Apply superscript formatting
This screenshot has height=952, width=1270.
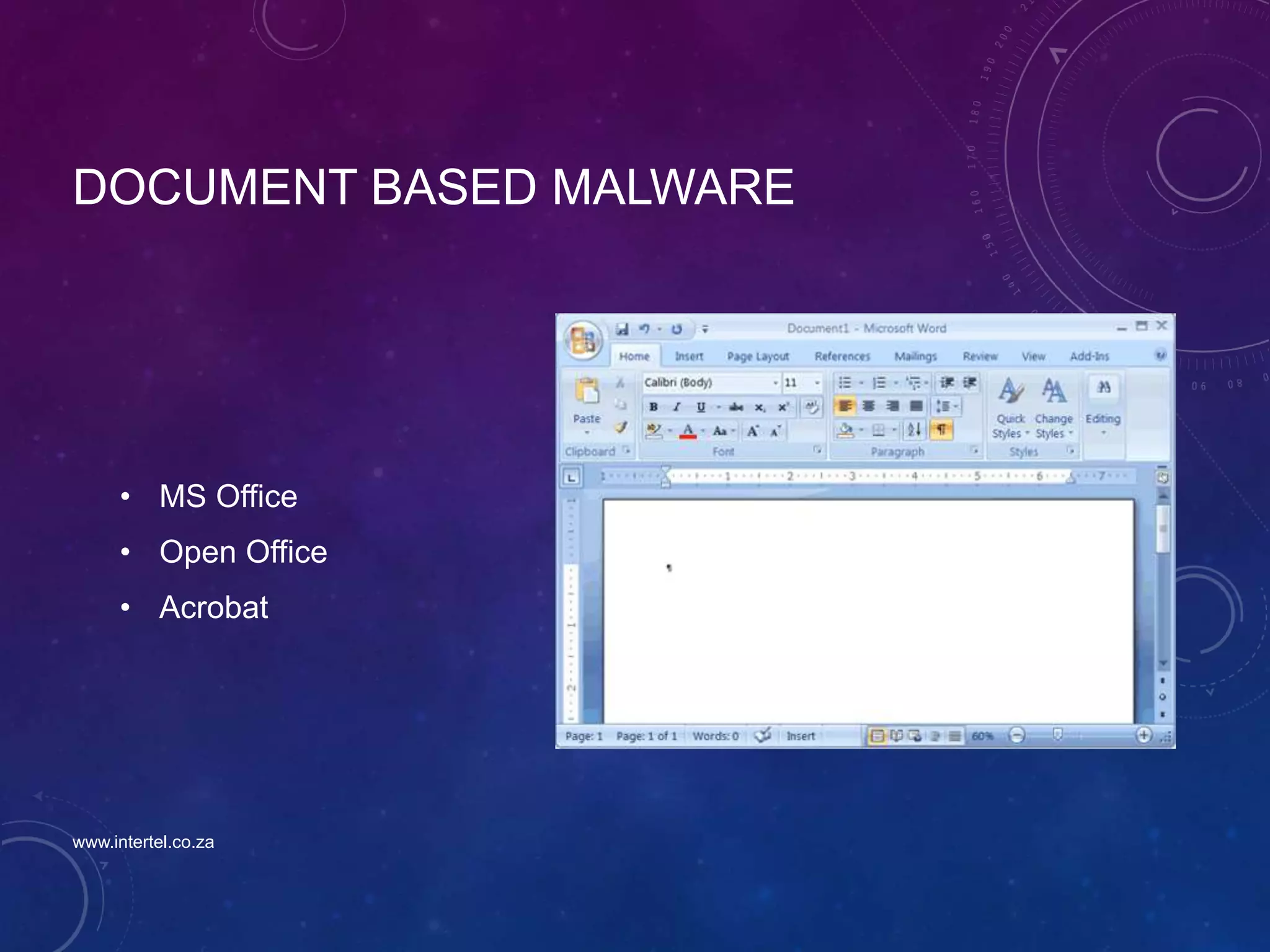click(783, 407)
